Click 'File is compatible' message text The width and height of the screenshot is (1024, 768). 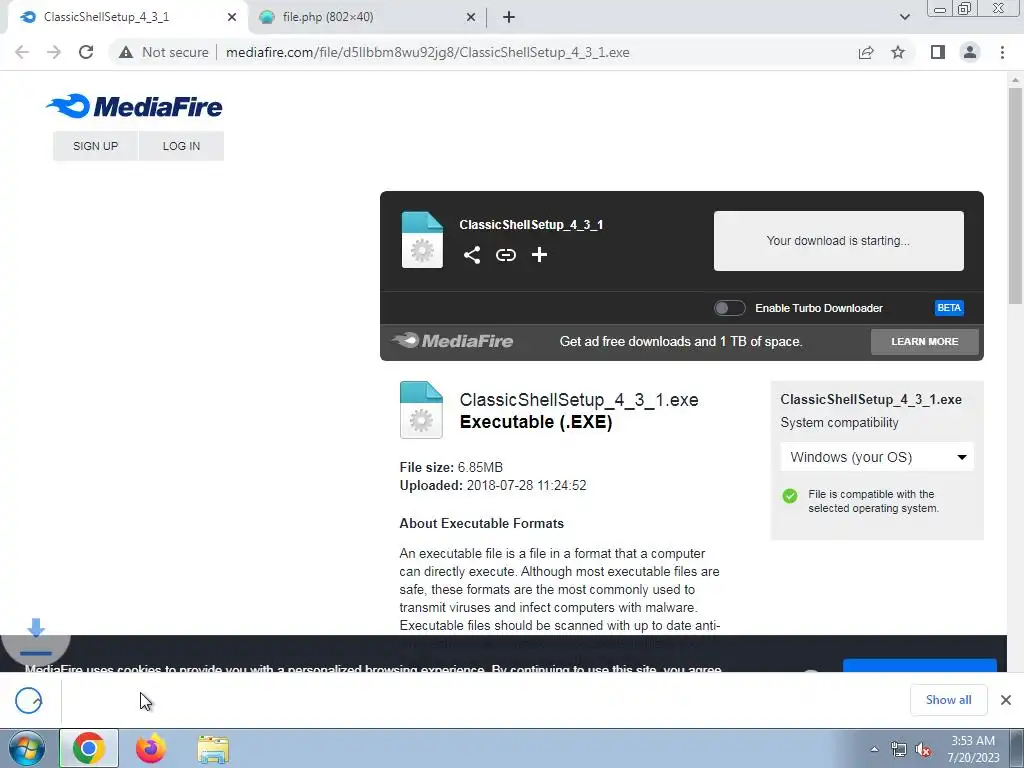[873, 501]
